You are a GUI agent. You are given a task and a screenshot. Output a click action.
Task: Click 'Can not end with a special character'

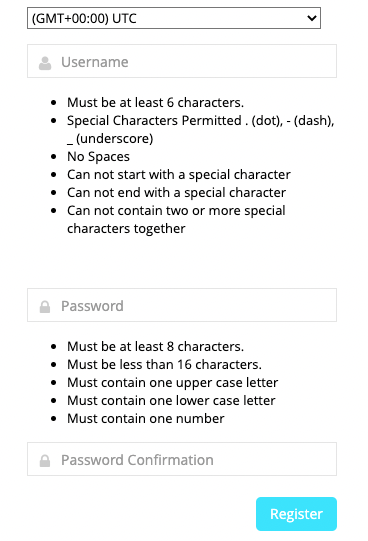pyautogui.click(x=176, y=193)
